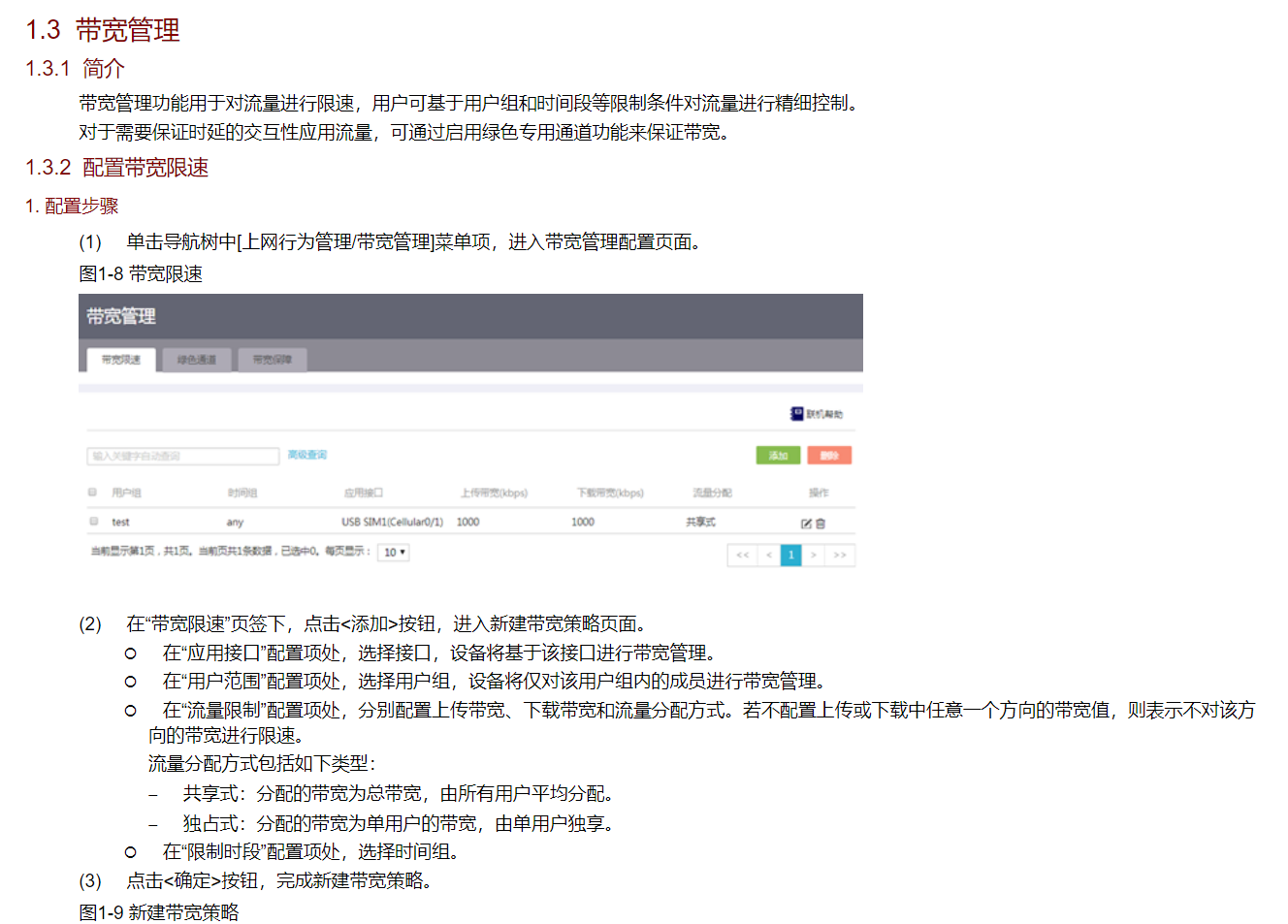Click the 操作 column header
1288x924 pixels.
coord(820,493)
